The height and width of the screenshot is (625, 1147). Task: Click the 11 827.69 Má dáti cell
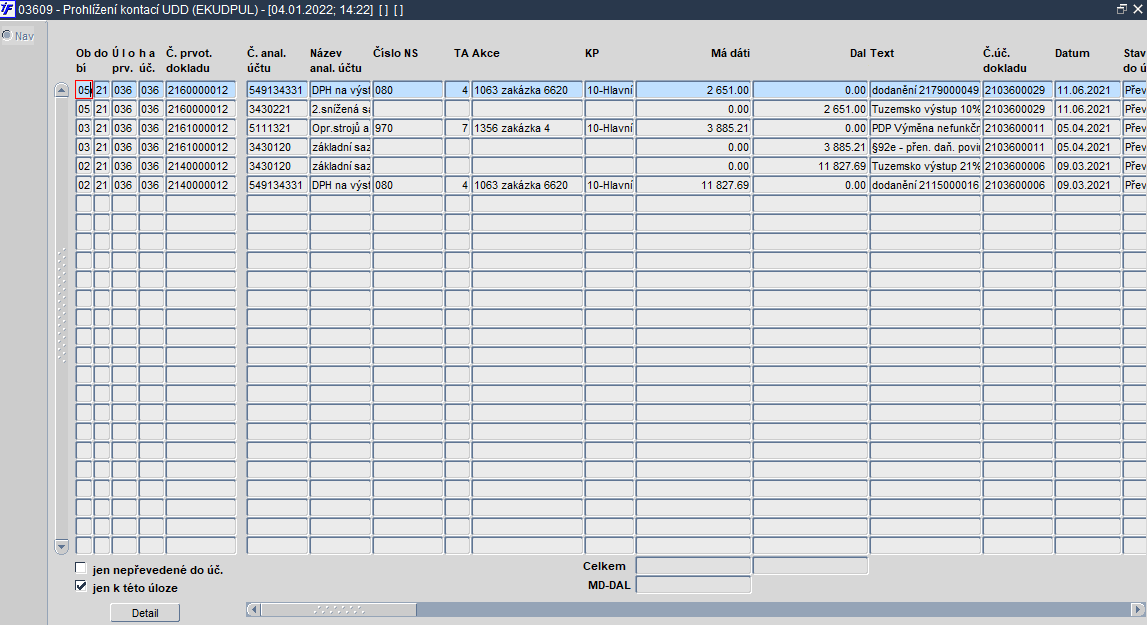pyautogui.click(x=693, y=185)
